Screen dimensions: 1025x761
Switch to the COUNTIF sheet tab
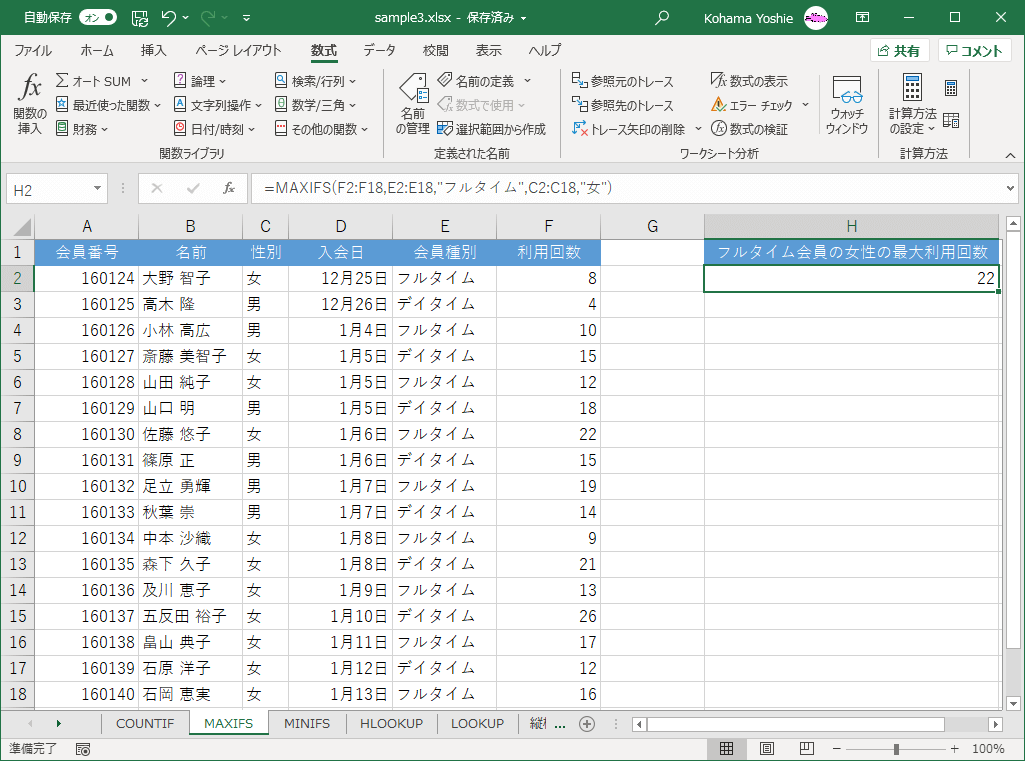(145, 724)
